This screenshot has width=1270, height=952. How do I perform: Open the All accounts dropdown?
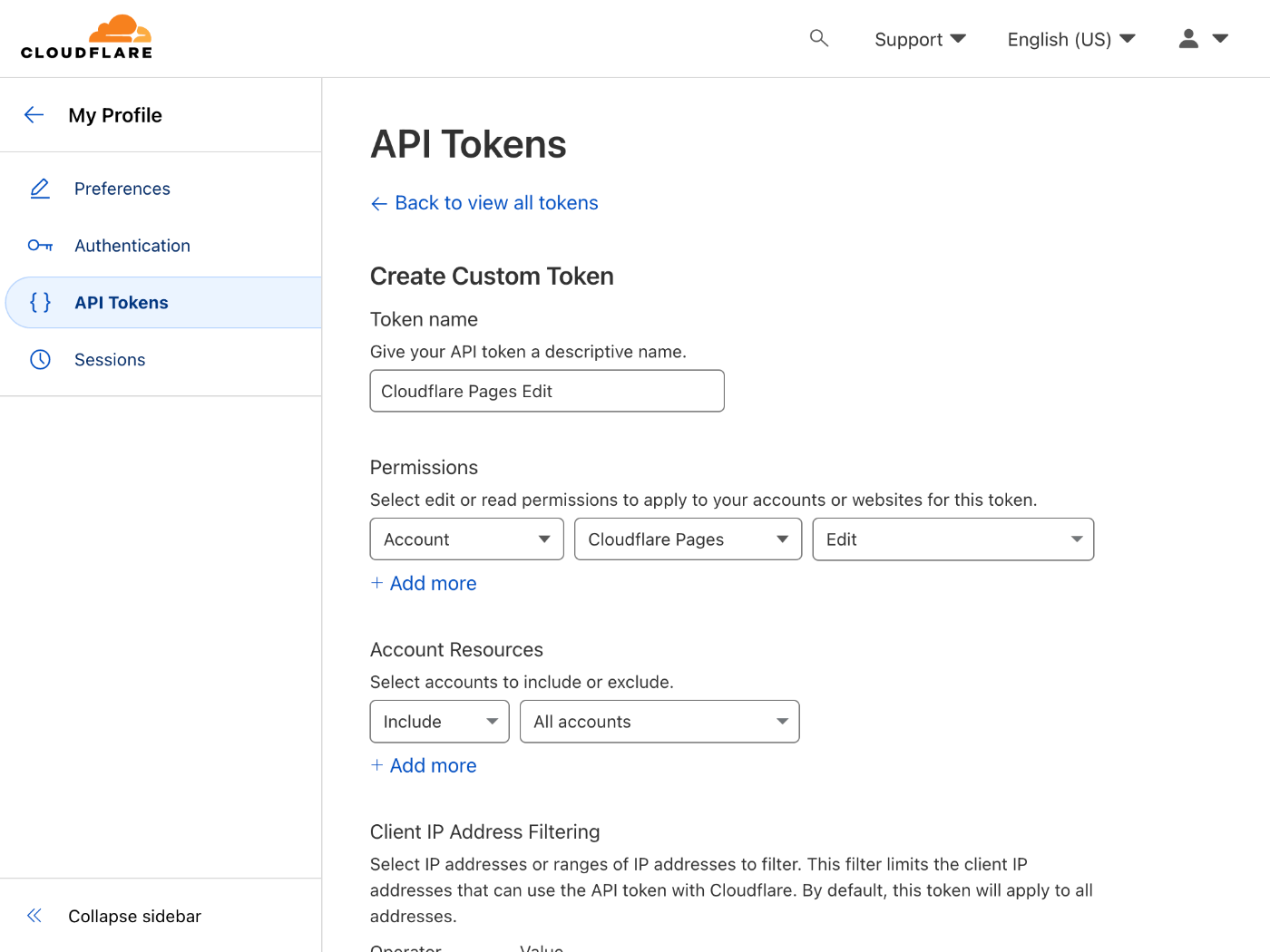[659, 722]
